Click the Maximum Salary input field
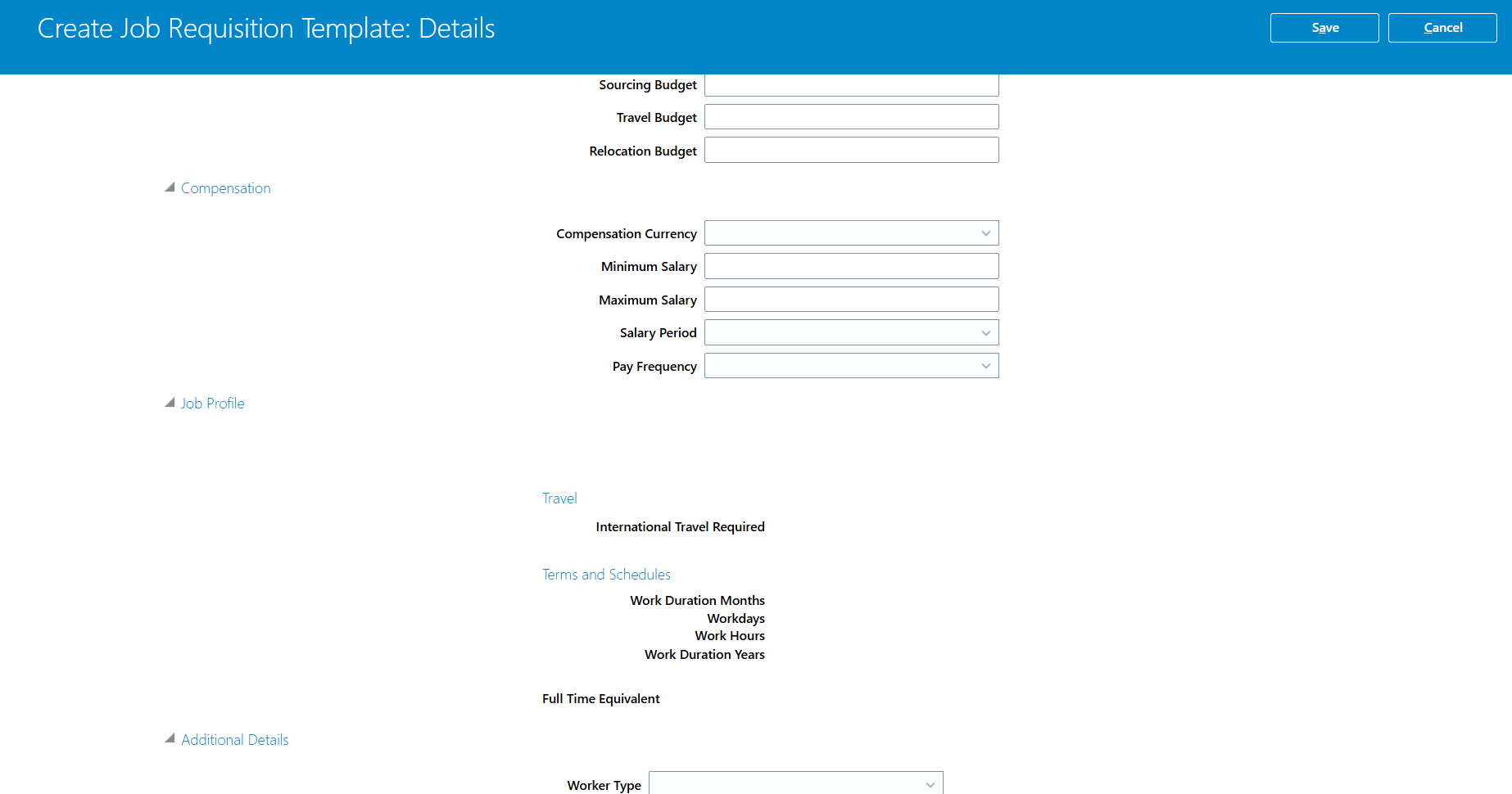Screen dimensions: 1512x794 [852, 300]
